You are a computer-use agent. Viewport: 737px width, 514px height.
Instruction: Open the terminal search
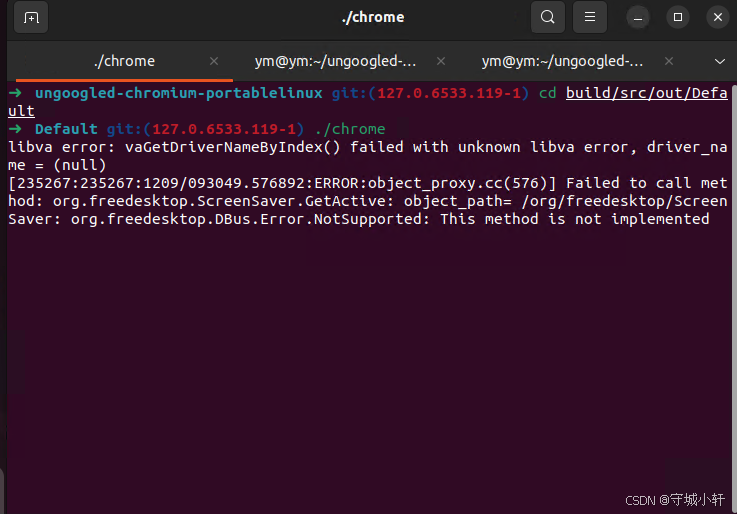pyautogui.click(x=548, y=17)
